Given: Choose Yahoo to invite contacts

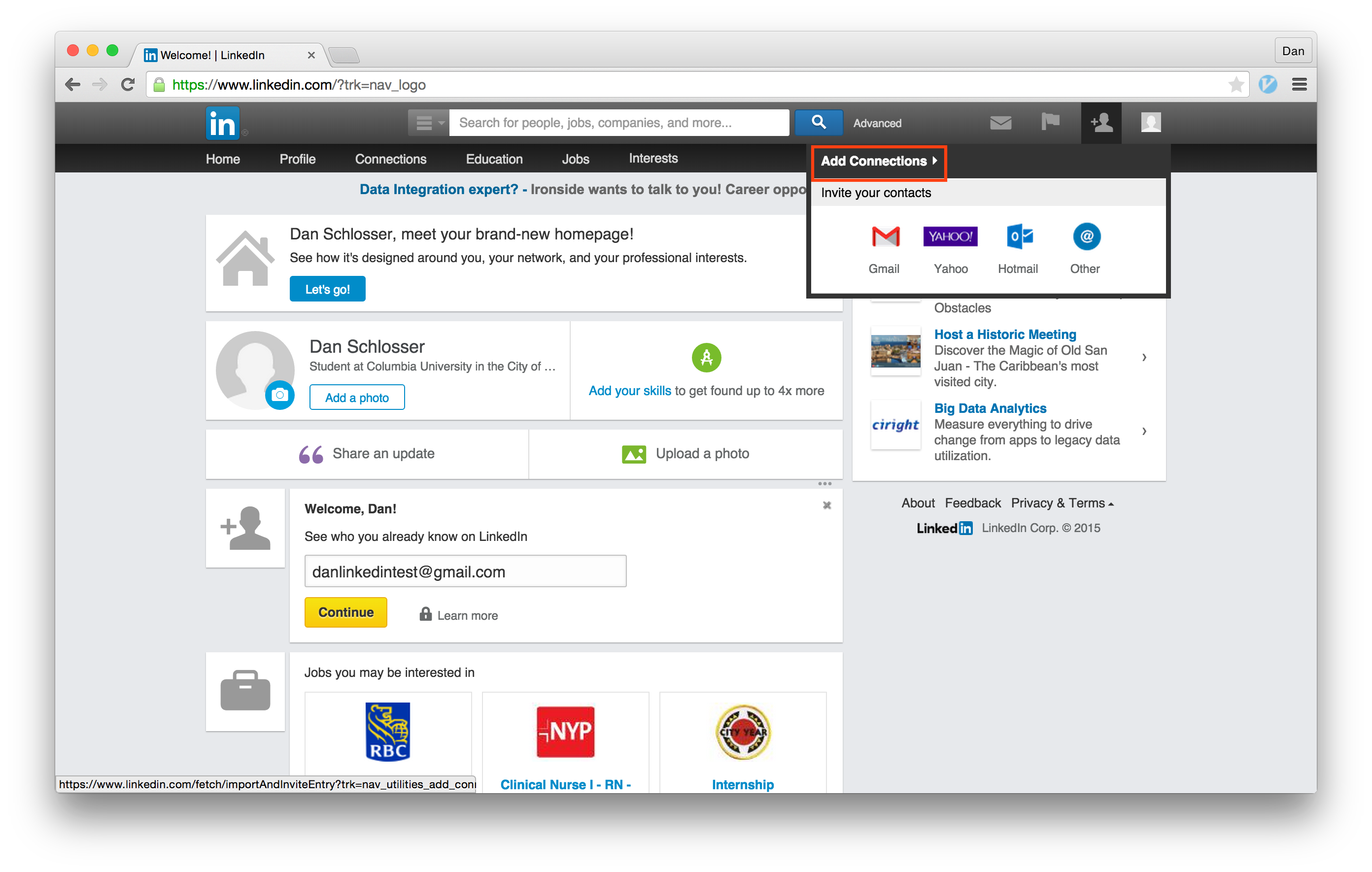Looking at the screenshot, I should 950,236.
